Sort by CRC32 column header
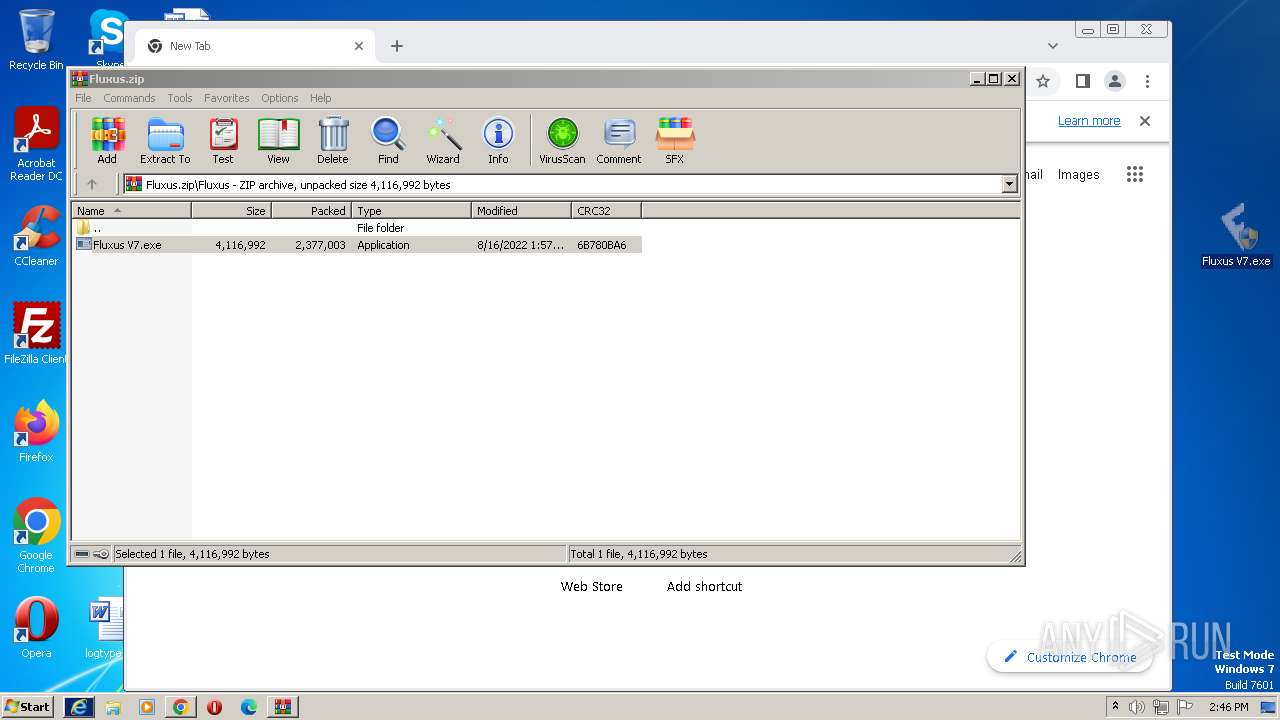Image resolution: width=1280 pixels, height=720 pixels. click(606, 211)
